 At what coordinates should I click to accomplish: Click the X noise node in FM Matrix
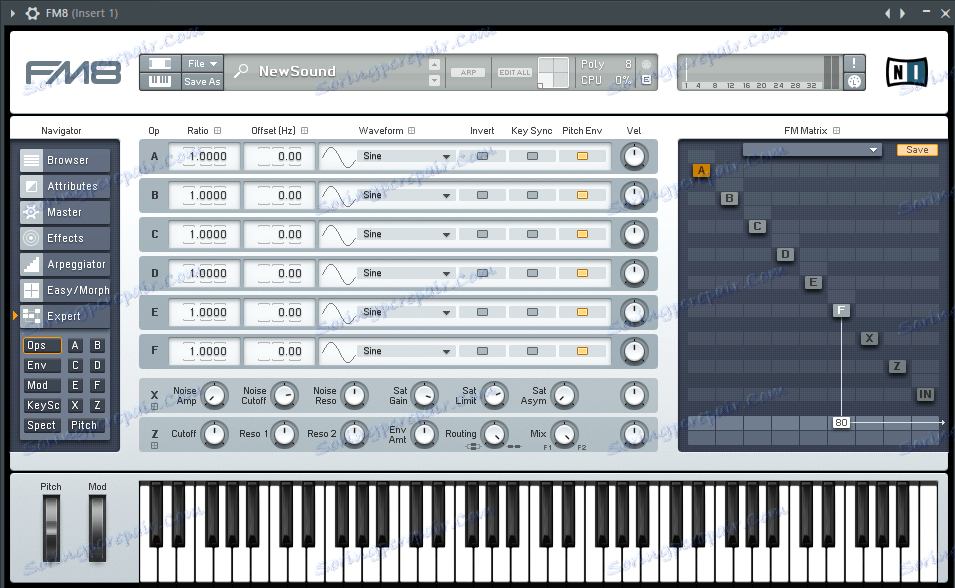click(x=869, y=338)
